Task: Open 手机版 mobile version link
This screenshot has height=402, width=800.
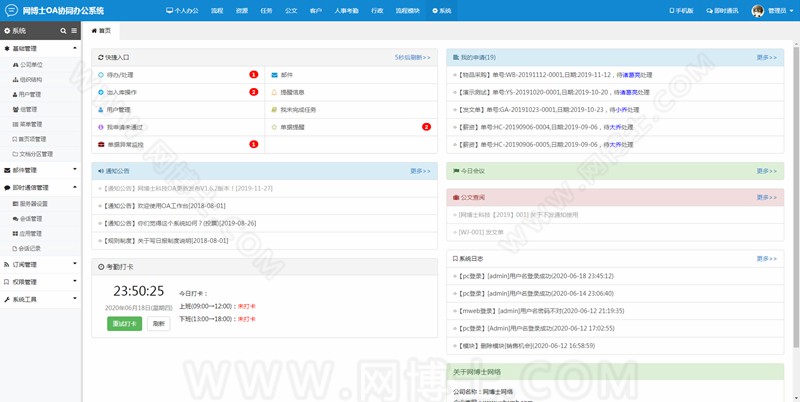Action: coord(682,11)
